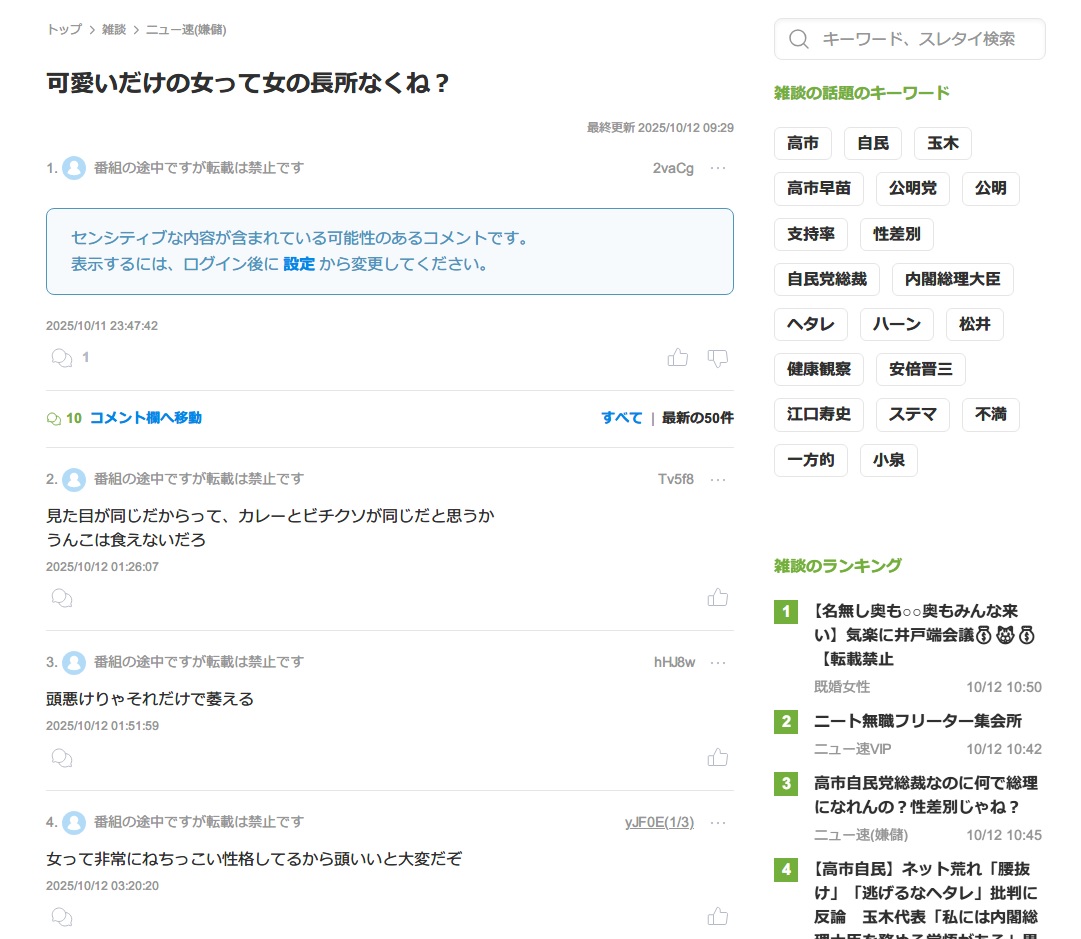Open ニュー速(嫌儲) breadcrumb link
This screenshot has width=1081, height=939.
coord(186,30)
